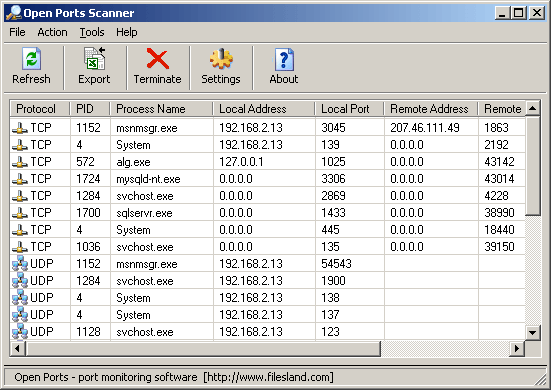Viewport: 551px width, 390px height.
Task: Sort by the Local Port column header
Action: pos(350,109)
